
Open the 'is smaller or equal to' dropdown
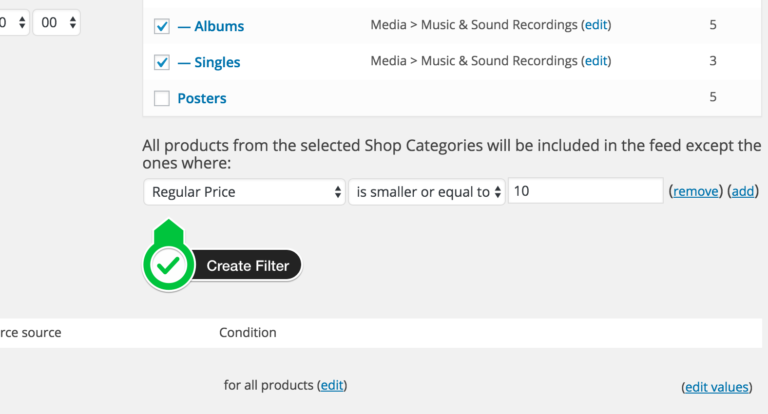tap(427, 192)
